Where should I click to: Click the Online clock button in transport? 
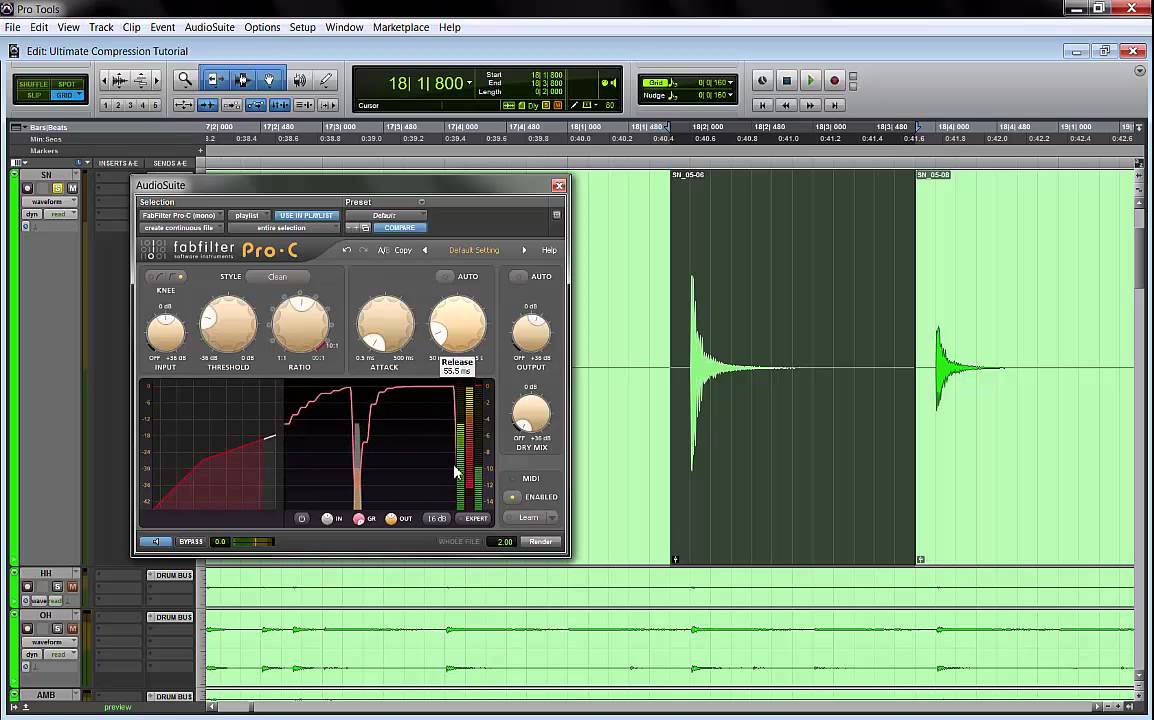point(762,80)
